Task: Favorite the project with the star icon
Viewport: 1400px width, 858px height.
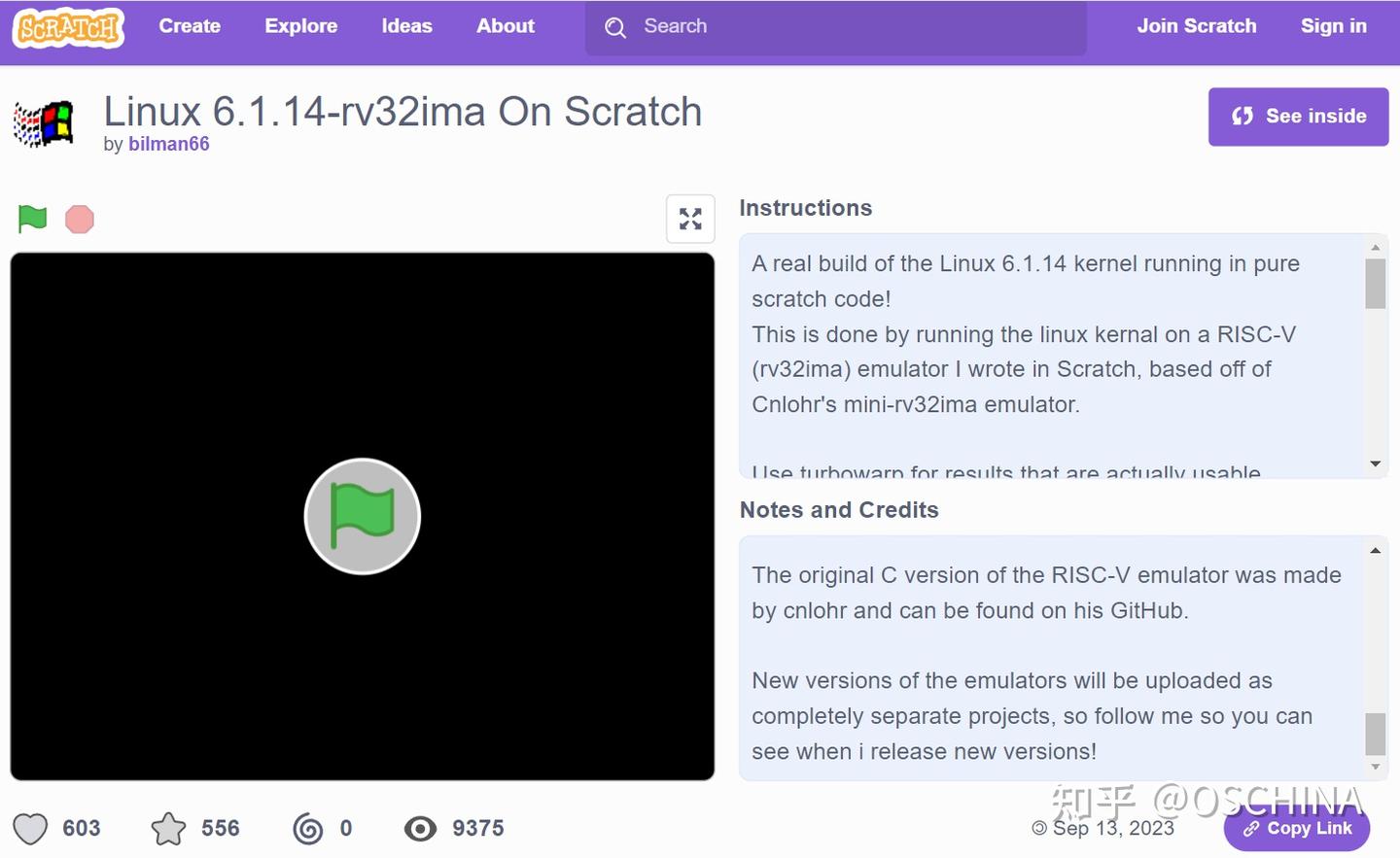Action: coord(168,828)
